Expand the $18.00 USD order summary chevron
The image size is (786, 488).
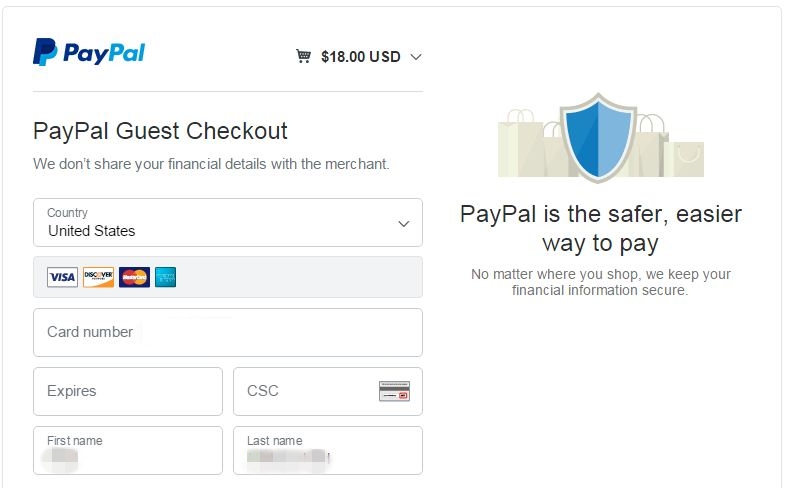[416, 57]
